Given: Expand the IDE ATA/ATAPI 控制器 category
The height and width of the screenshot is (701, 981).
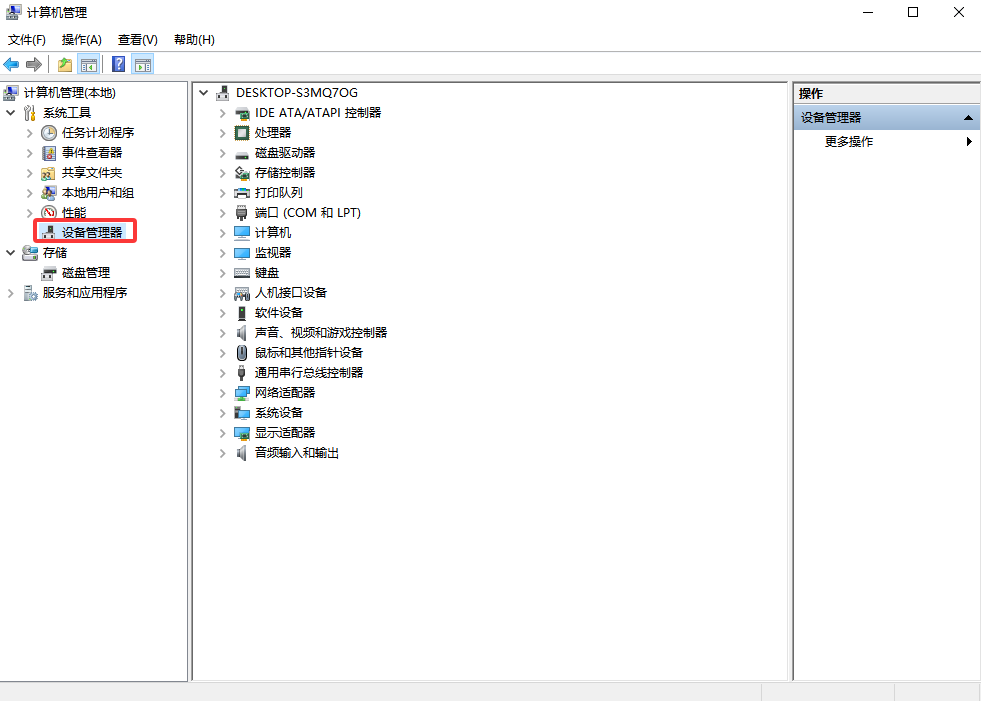Looking at the screenshot, I should point(222,113).
